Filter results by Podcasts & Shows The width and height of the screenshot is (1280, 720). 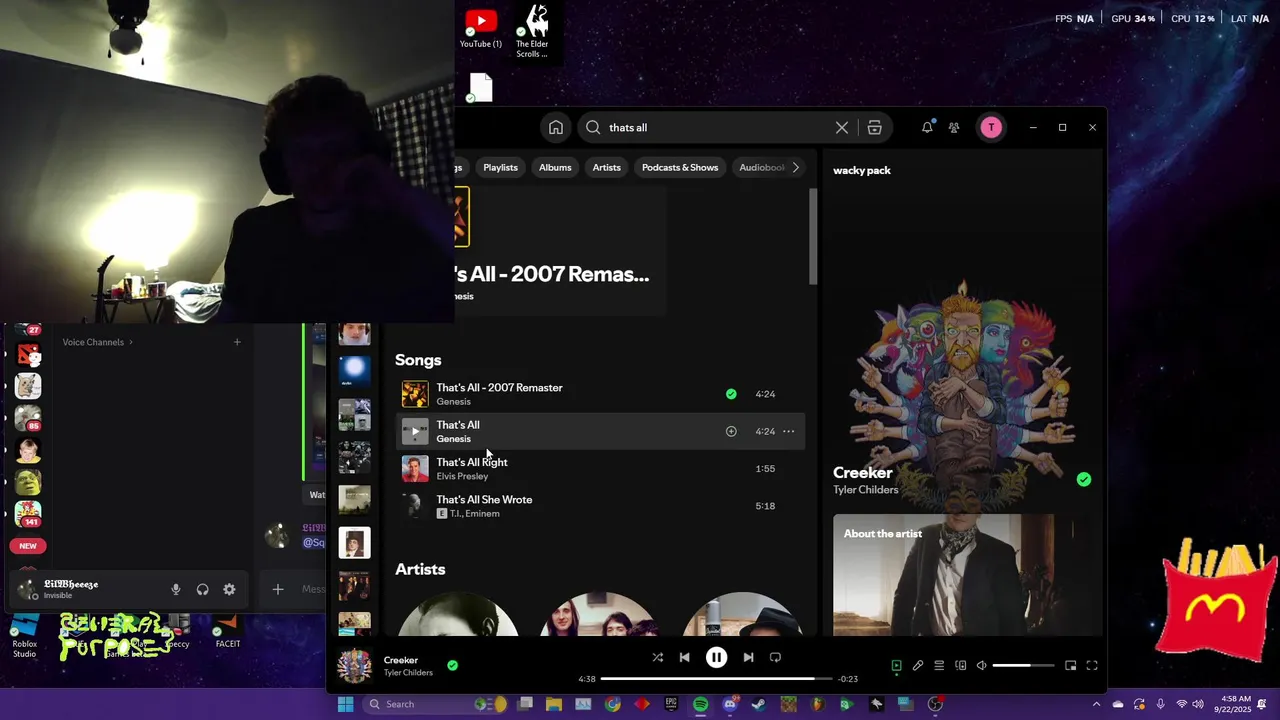point(680,167)
